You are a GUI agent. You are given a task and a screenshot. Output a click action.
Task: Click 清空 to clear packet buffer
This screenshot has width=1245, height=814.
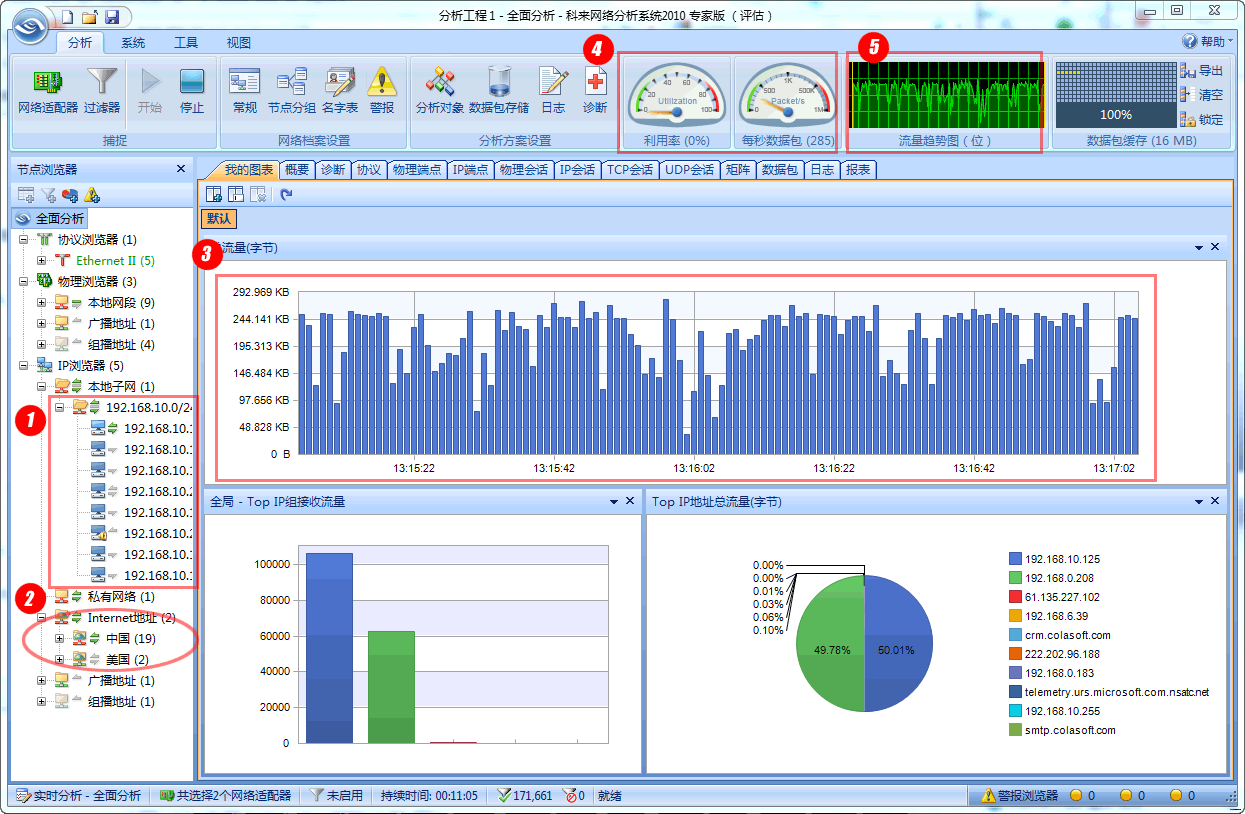tap(1202, 95)
